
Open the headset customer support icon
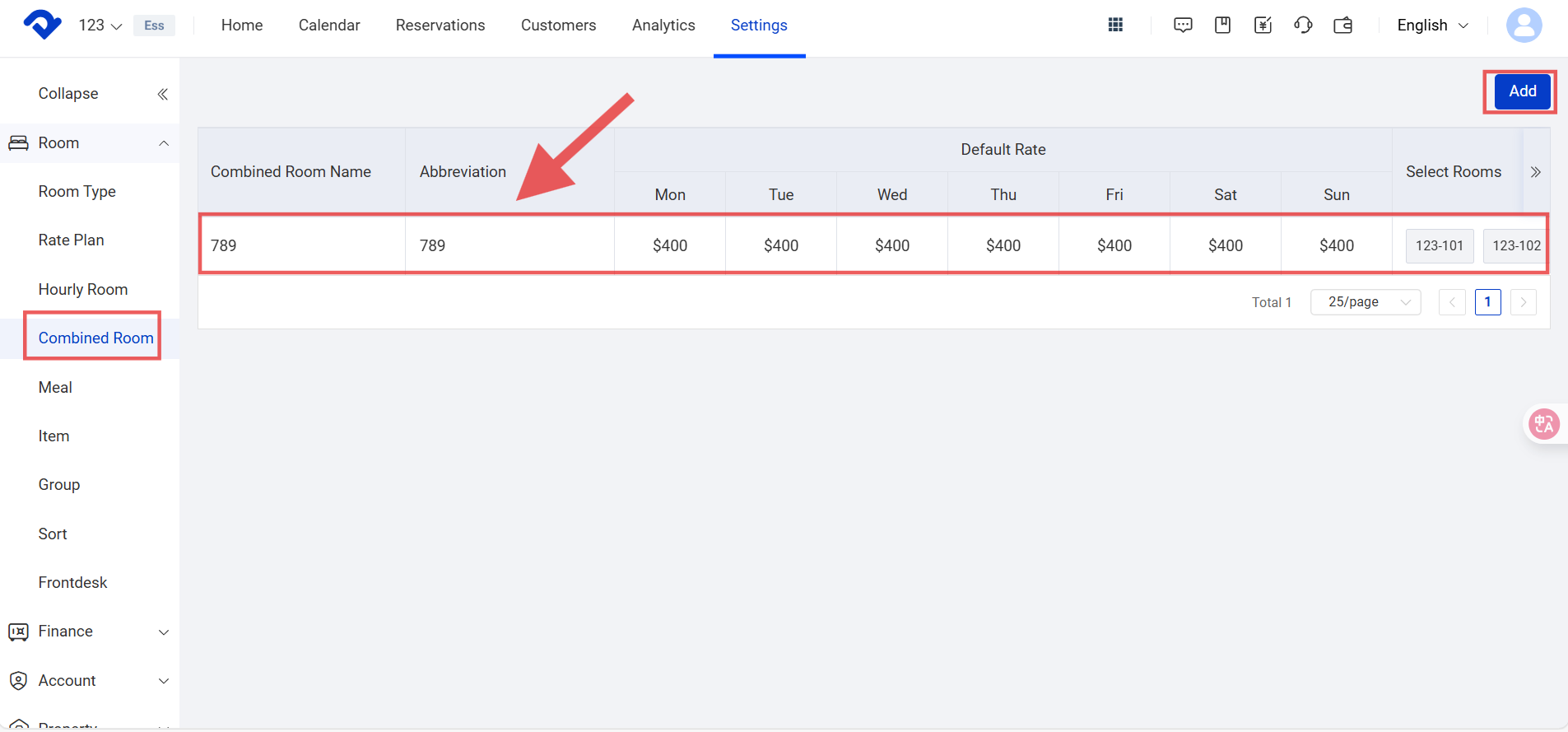pos(1303,25)
